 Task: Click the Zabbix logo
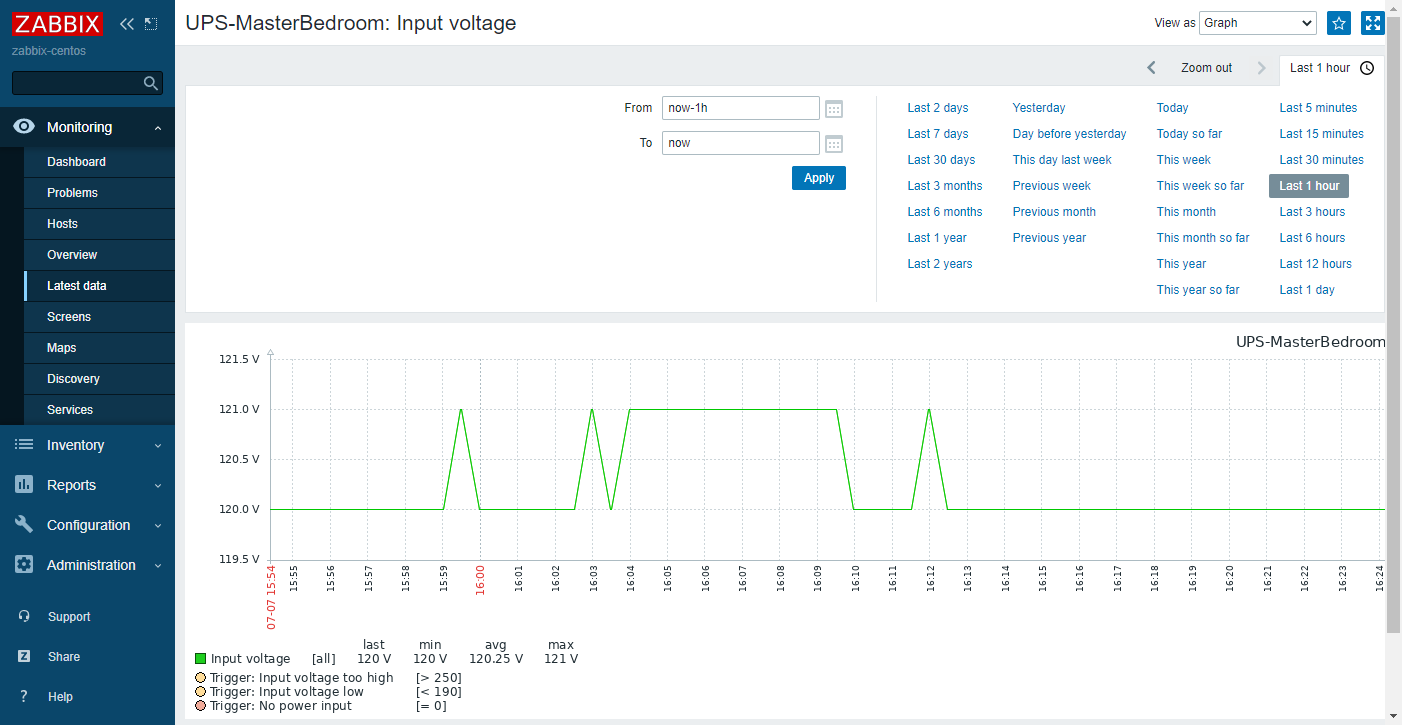click(57, 23)
